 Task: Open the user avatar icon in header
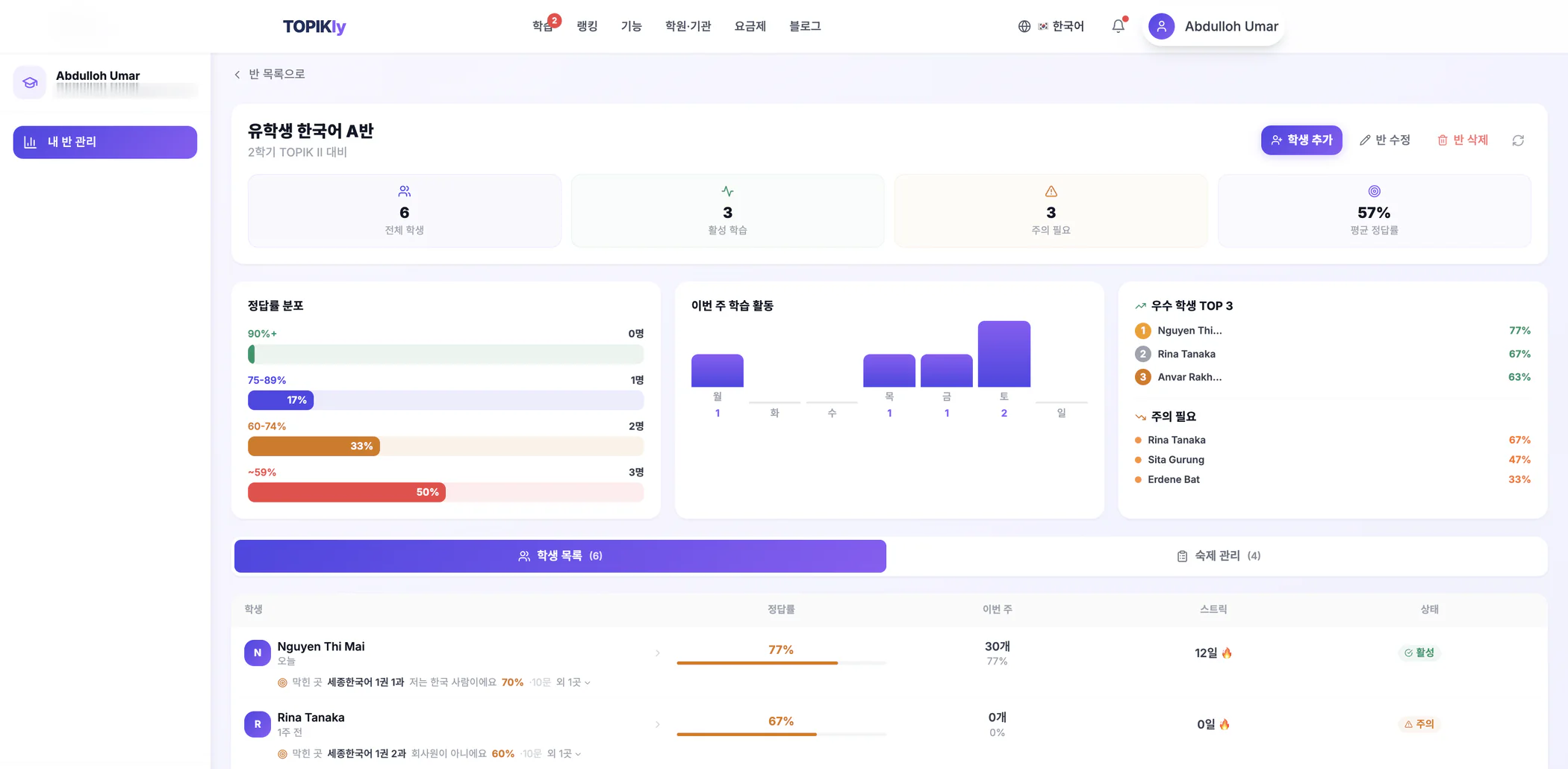tap(1161, 26)
